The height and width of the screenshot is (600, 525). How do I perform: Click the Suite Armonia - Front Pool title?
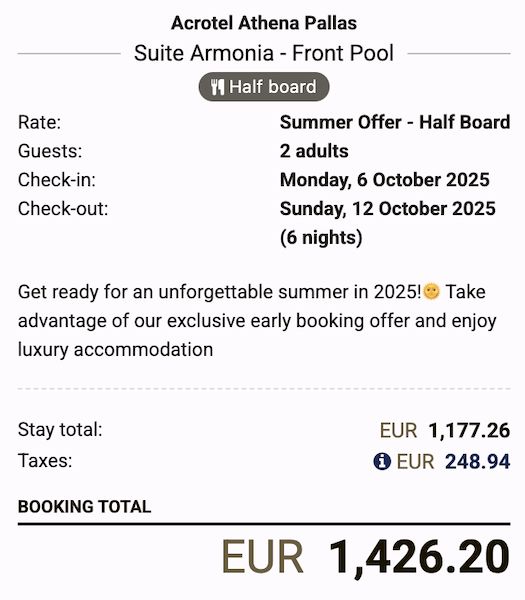tap(264, 53)
